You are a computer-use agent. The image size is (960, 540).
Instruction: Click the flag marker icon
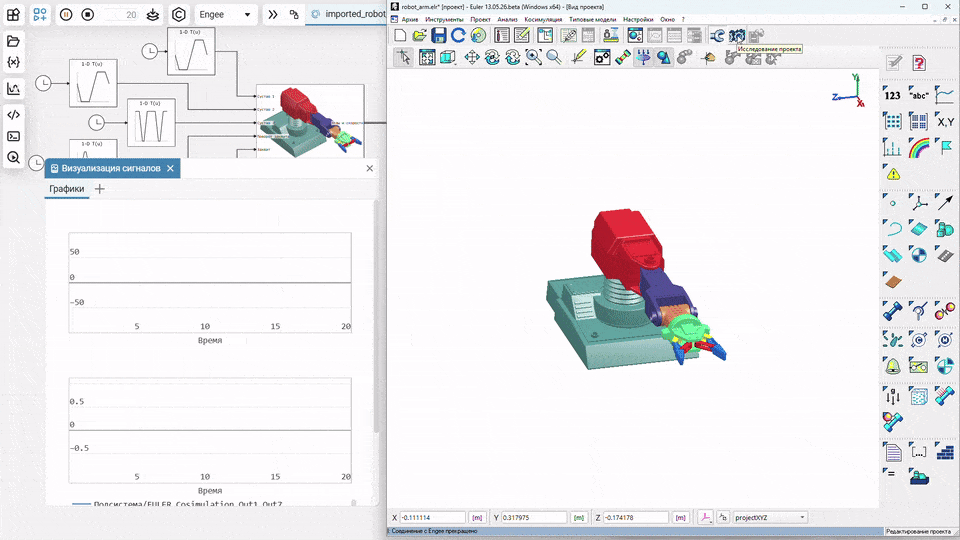point(945,148)
